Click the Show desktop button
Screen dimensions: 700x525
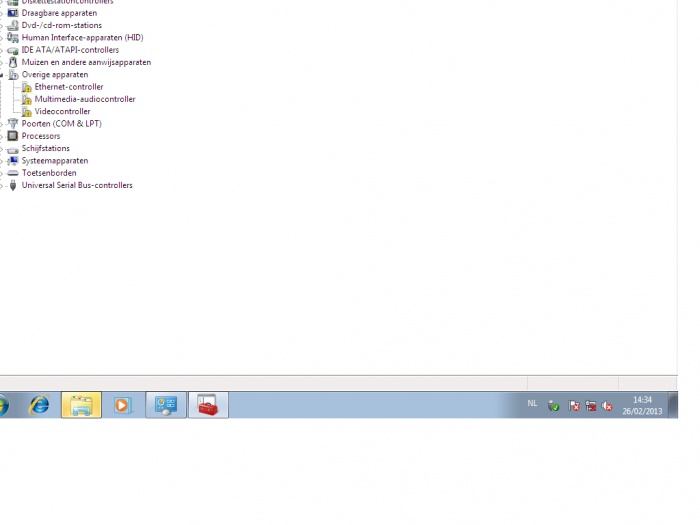(673, 405)
